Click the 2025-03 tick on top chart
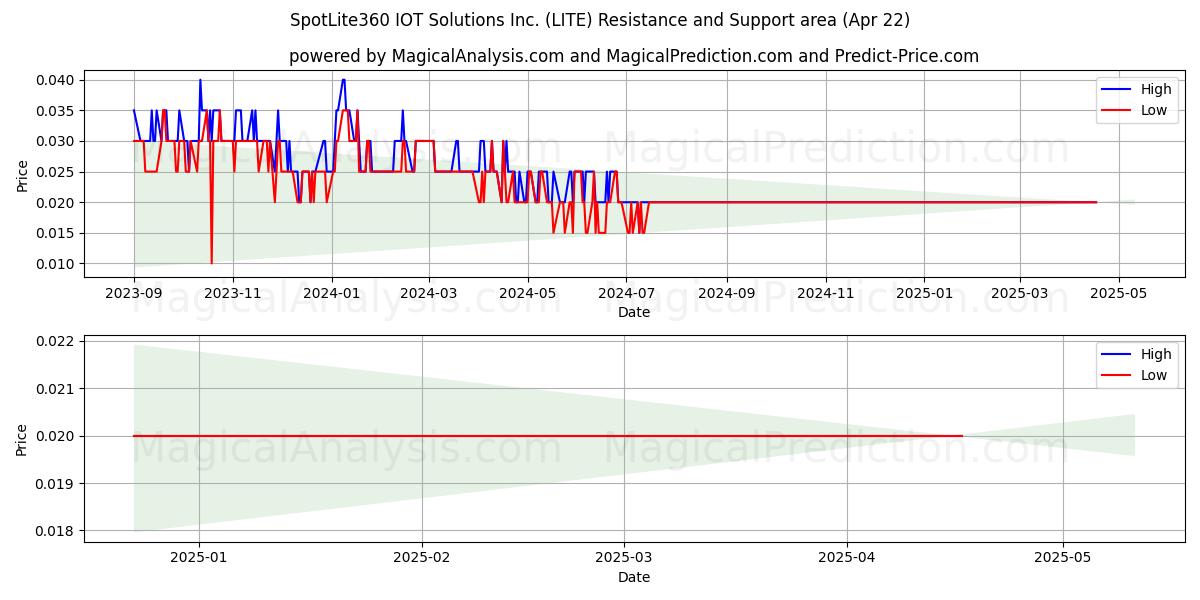Viewport: 1200px width, 600px height. 1019,293
